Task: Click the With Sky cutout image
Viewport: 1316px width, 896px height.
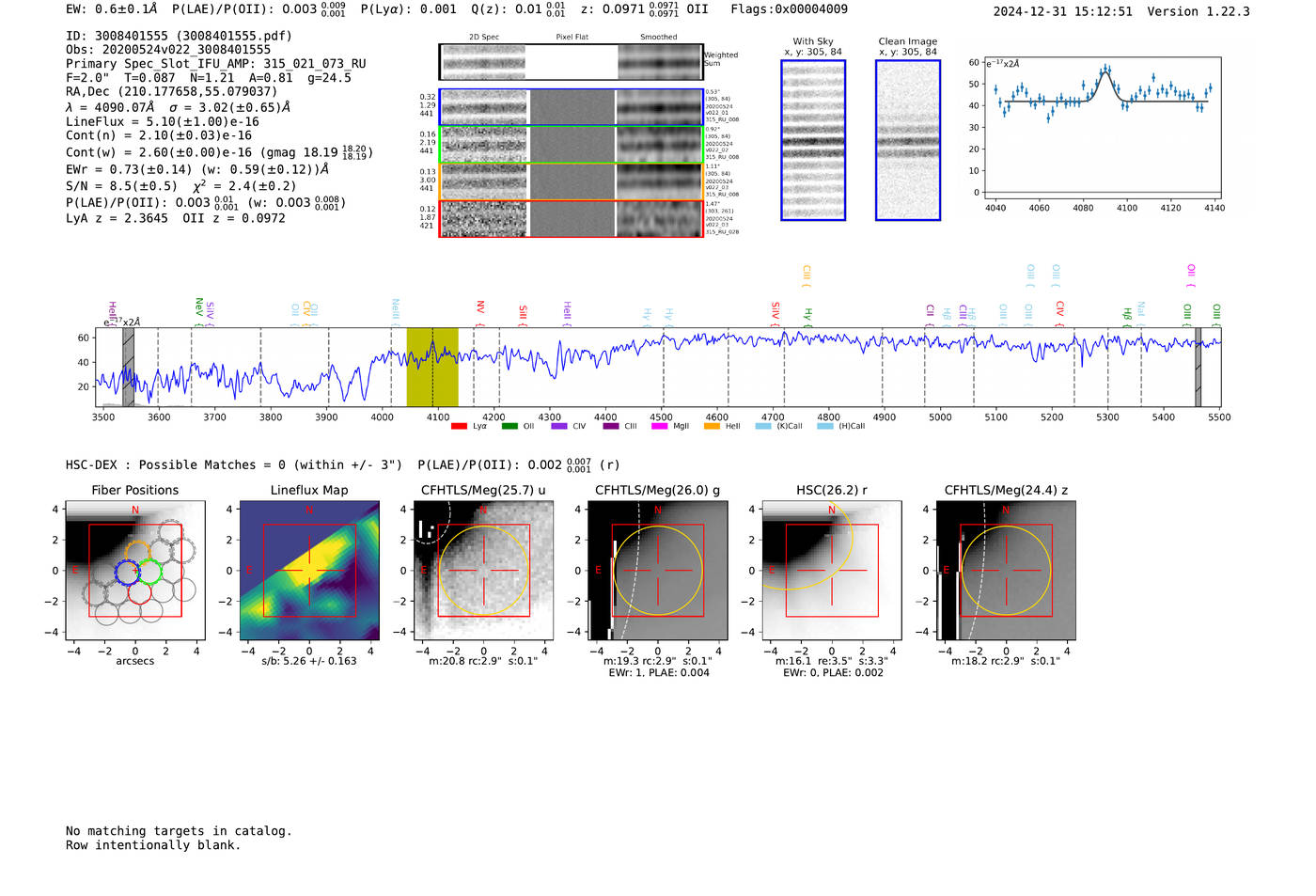Action: tap(813, 140)
